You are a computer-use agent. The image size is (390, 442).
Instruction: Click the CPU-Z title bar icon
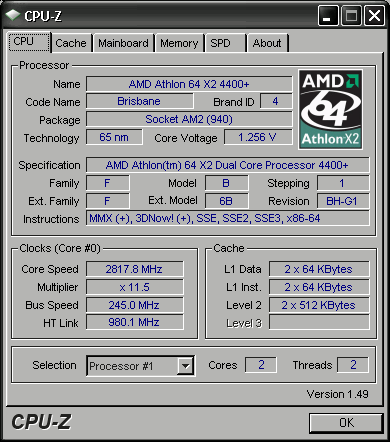click(13, 15)
